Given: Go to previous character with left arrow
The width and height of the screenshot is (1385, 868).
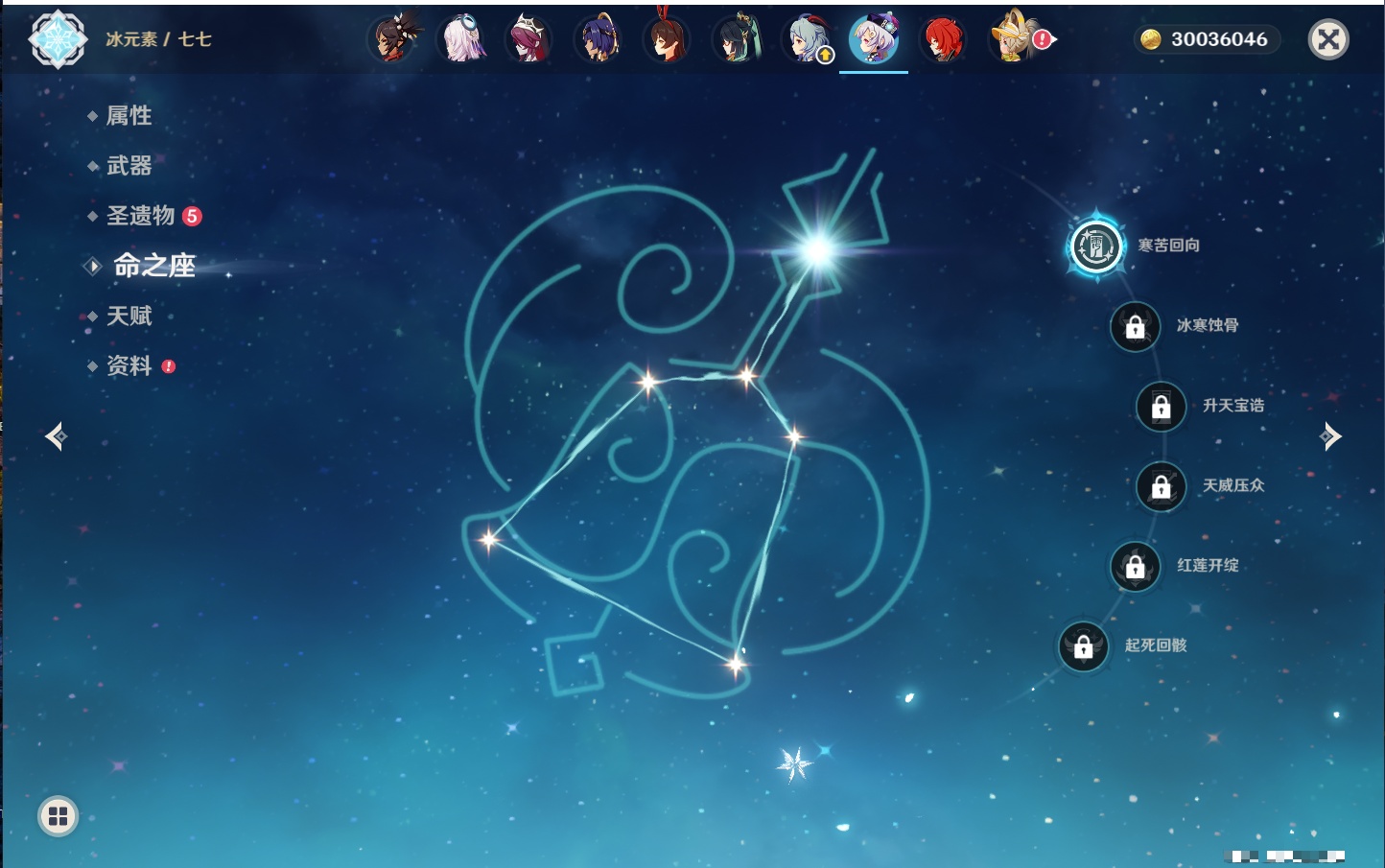Looking at the screenshot, I should coord(56,436).
